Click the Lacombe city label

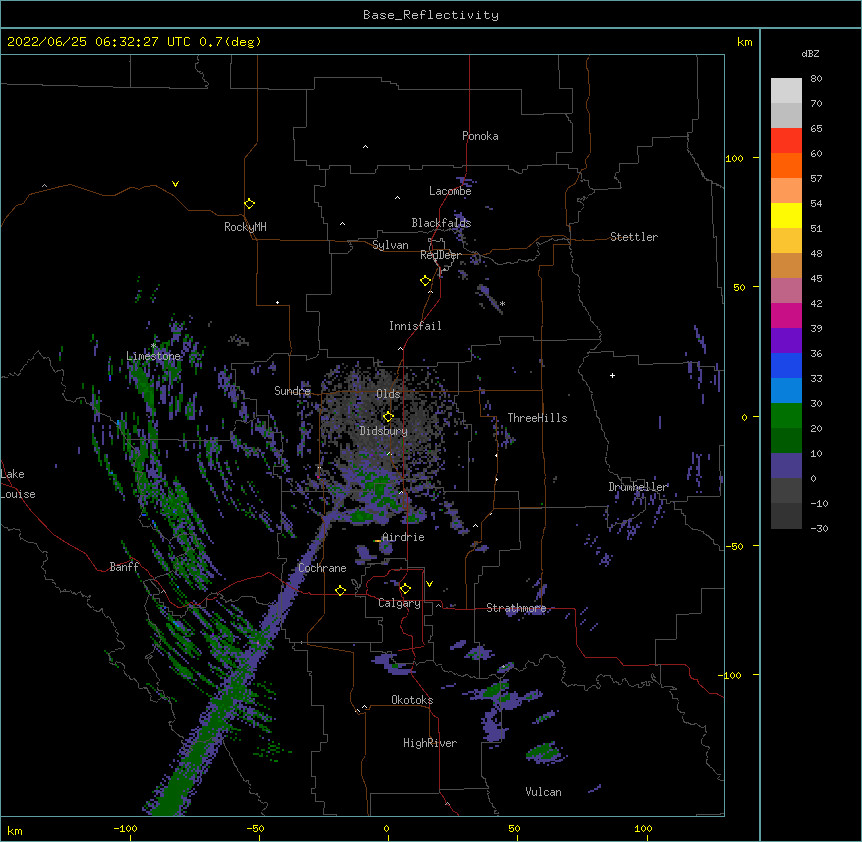pyautogui.click(x=450, y=191)
